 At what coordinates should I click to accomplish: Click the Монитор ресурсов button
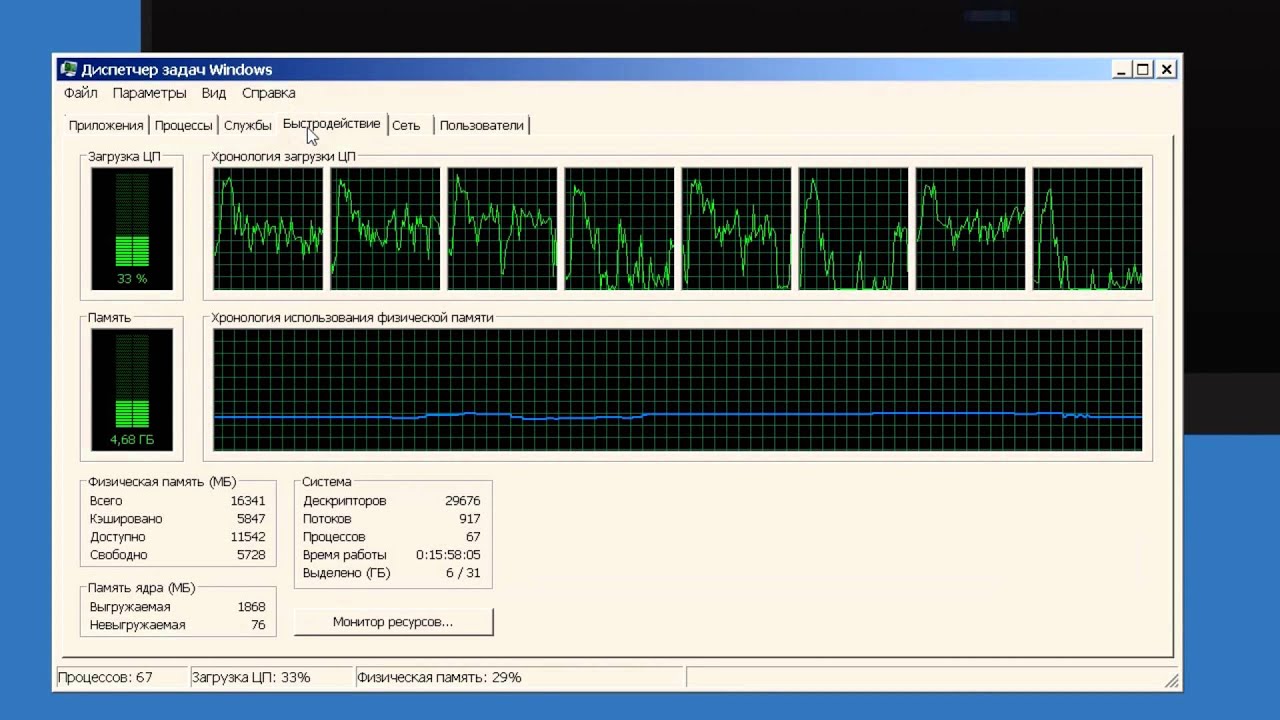tap(393, 622)
